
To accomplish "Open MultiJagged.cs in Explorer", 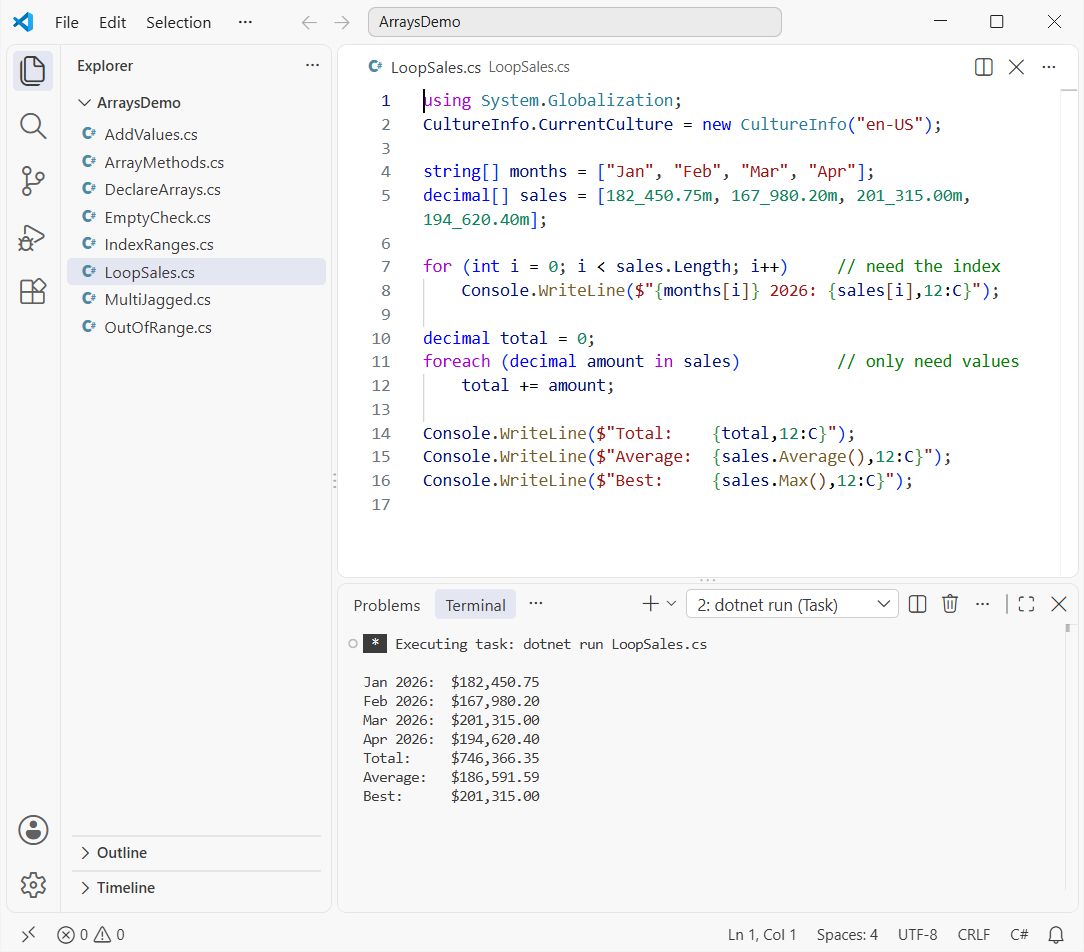I will [x=196, y=299].
